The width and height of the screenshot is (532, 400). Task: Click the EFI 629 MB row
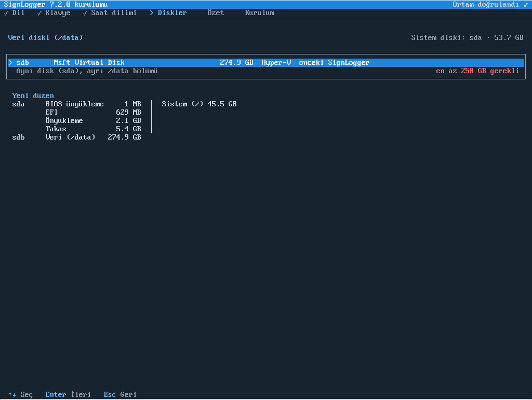pos(93,112)
